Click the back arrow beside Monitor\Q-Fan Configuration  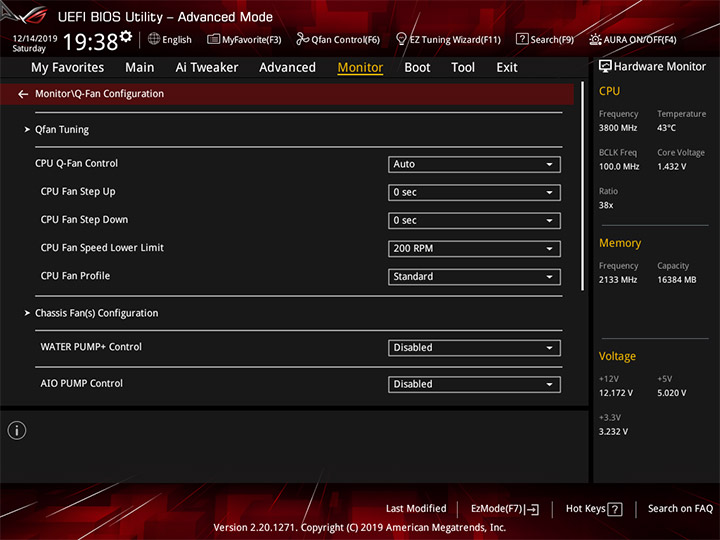tap(23, 94)
